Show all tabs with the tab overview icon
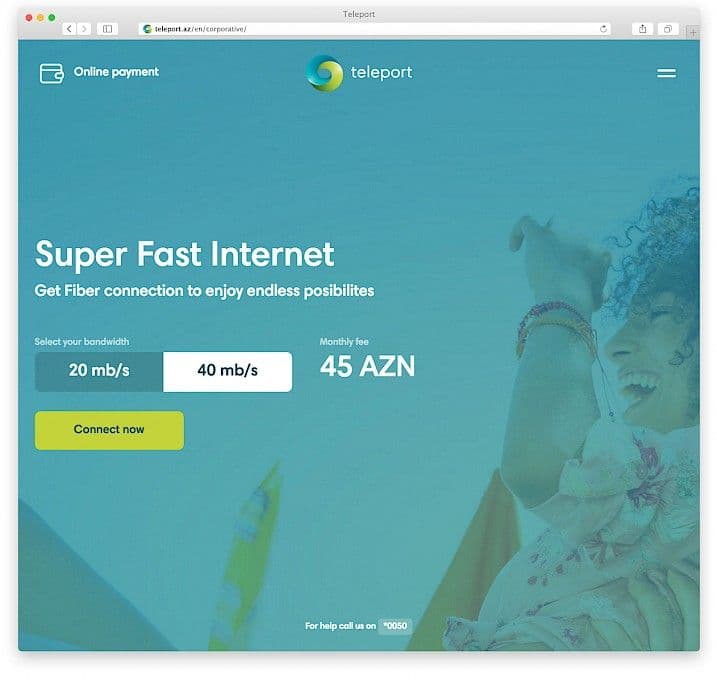The width and height of the screenshot is (717, 680). coord(668,29)
